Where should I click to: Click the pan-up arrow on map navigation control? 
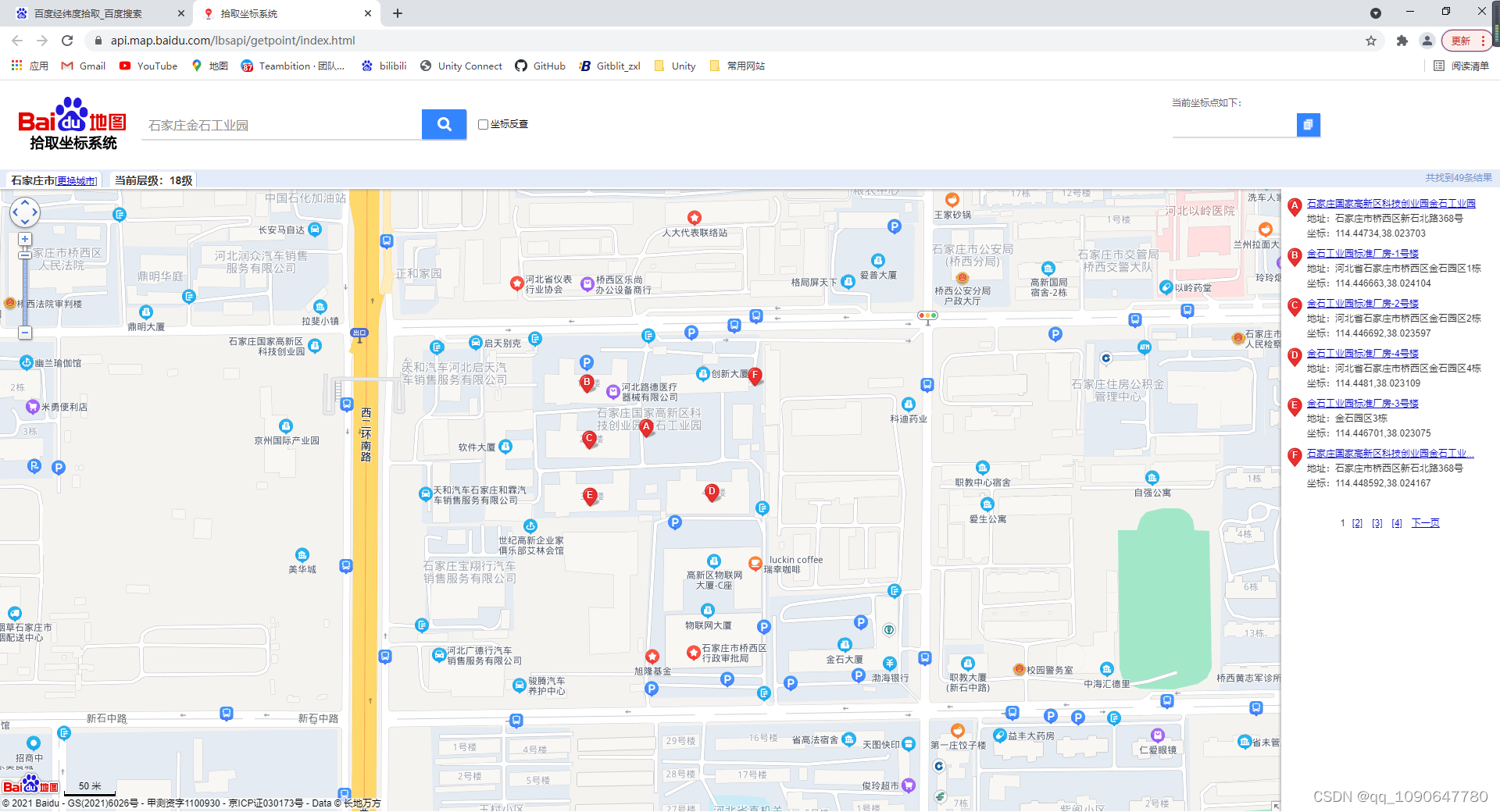pyautogui.click(x=25, y=201)
